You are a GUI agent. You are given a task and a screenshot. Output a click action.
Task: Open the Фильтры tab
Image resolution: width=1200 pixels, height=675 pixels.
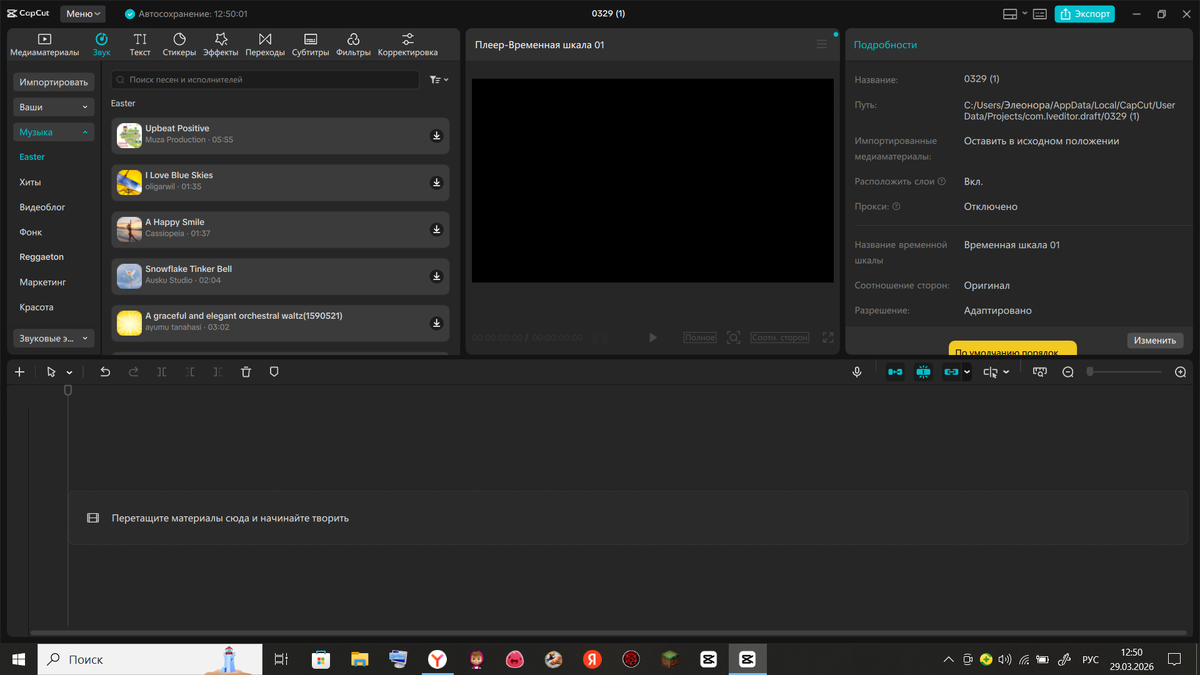[353, 44]
